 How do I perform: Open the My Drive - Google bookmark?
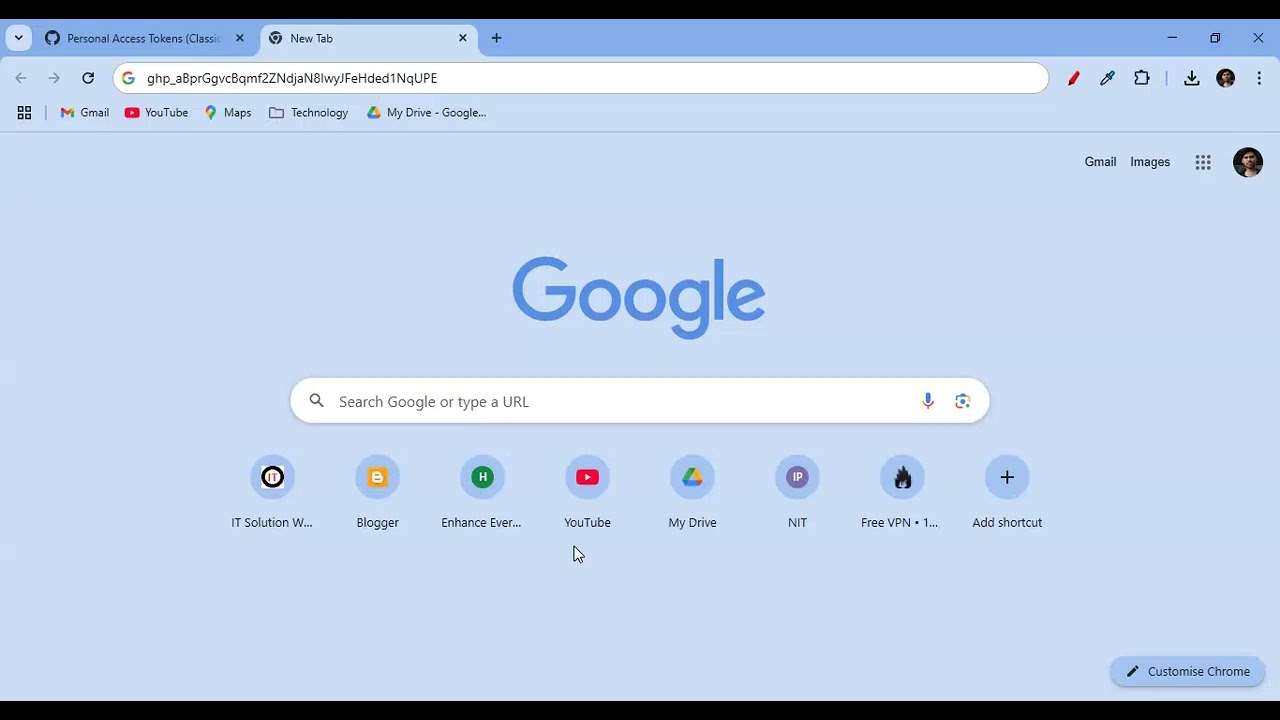(427, 113)
